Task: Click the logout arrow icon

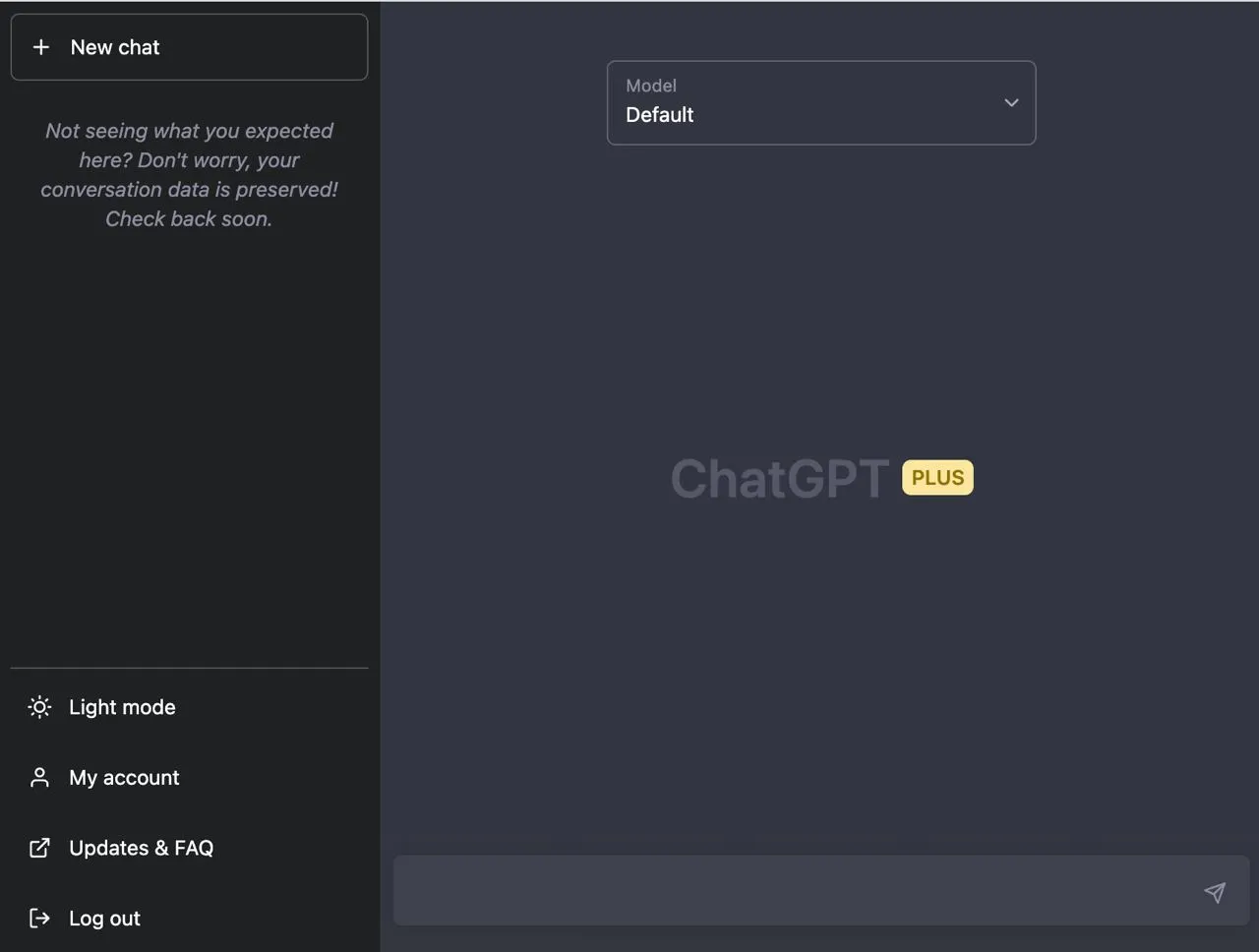Action: tap(39, 919)
